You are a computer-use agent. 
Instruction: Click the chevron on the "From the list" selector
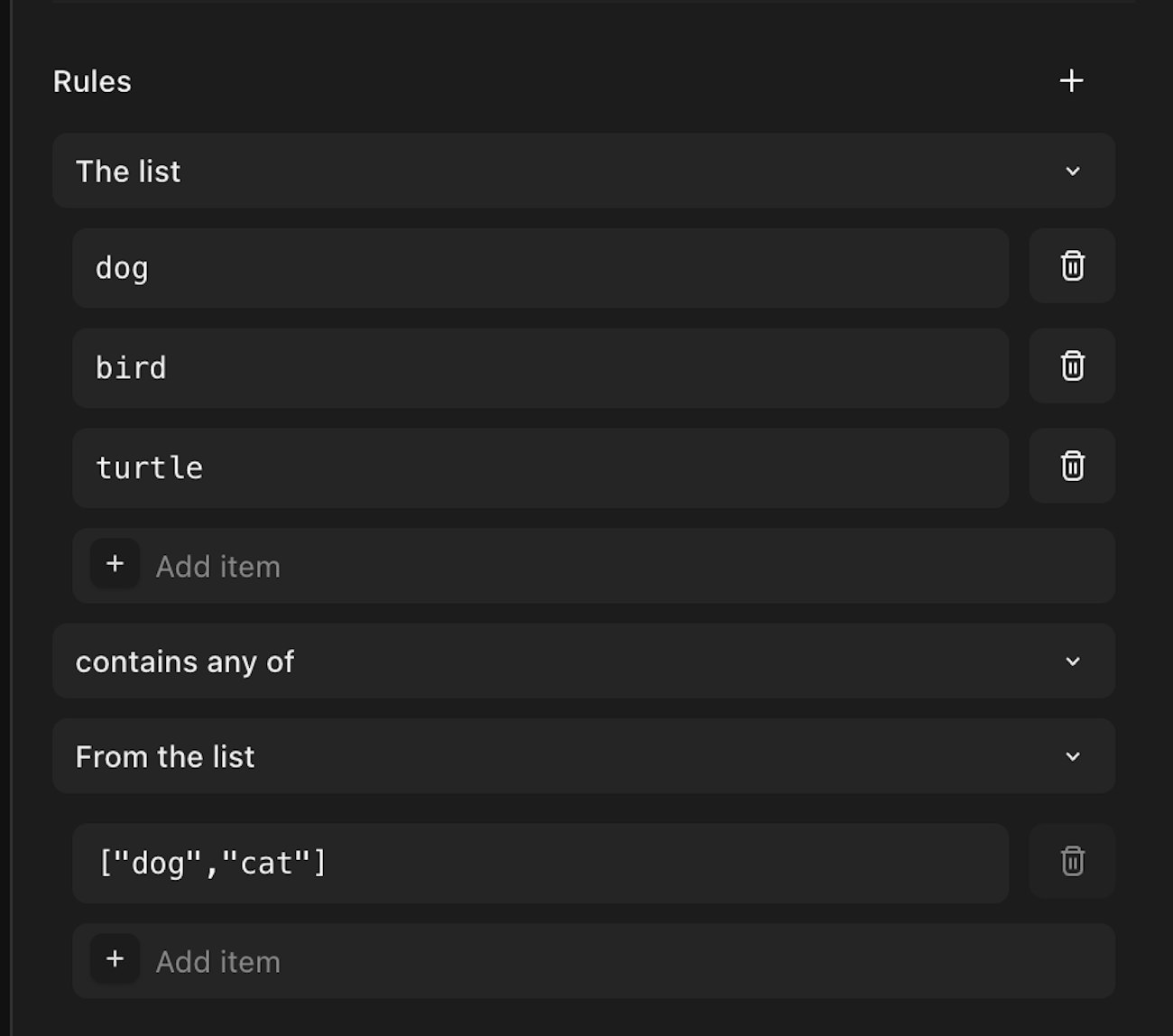1073,756
